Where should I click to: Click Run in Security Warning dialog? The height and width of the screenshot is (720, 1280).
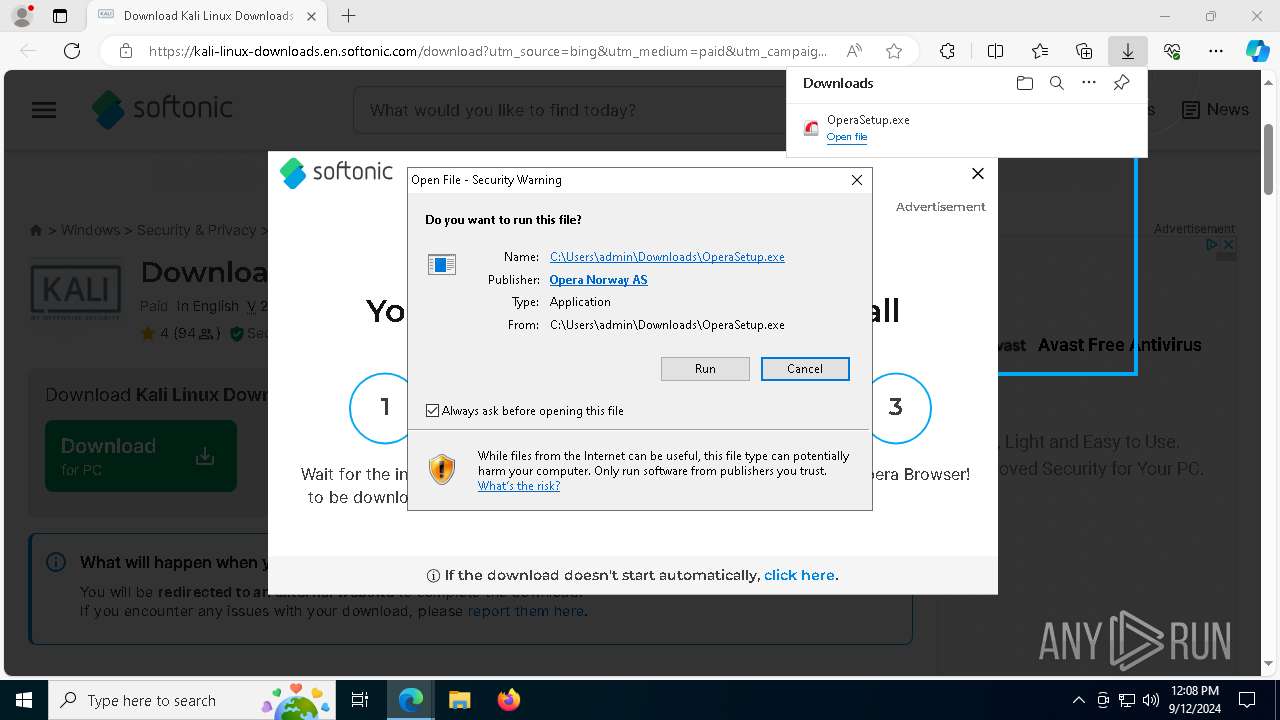click(x=705, y=369)
